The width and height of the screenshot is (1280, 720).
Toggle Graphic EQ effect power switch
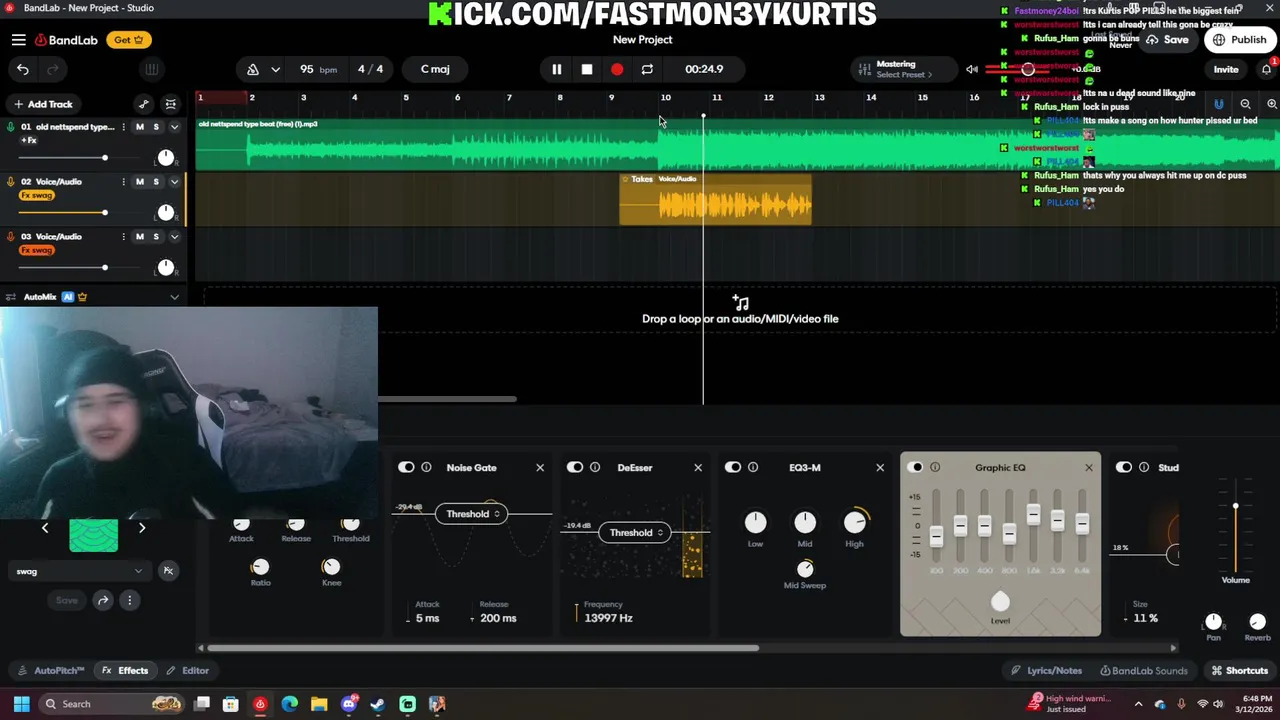click(915, 467)
